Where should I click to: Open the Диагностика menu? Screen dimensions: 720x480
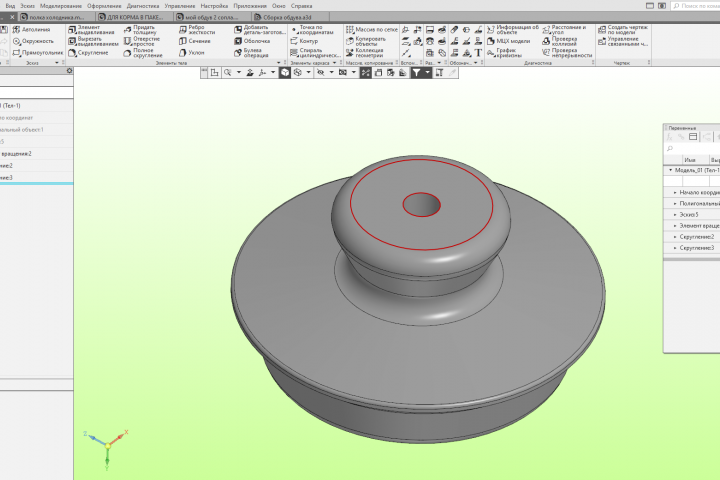(143, 6)
